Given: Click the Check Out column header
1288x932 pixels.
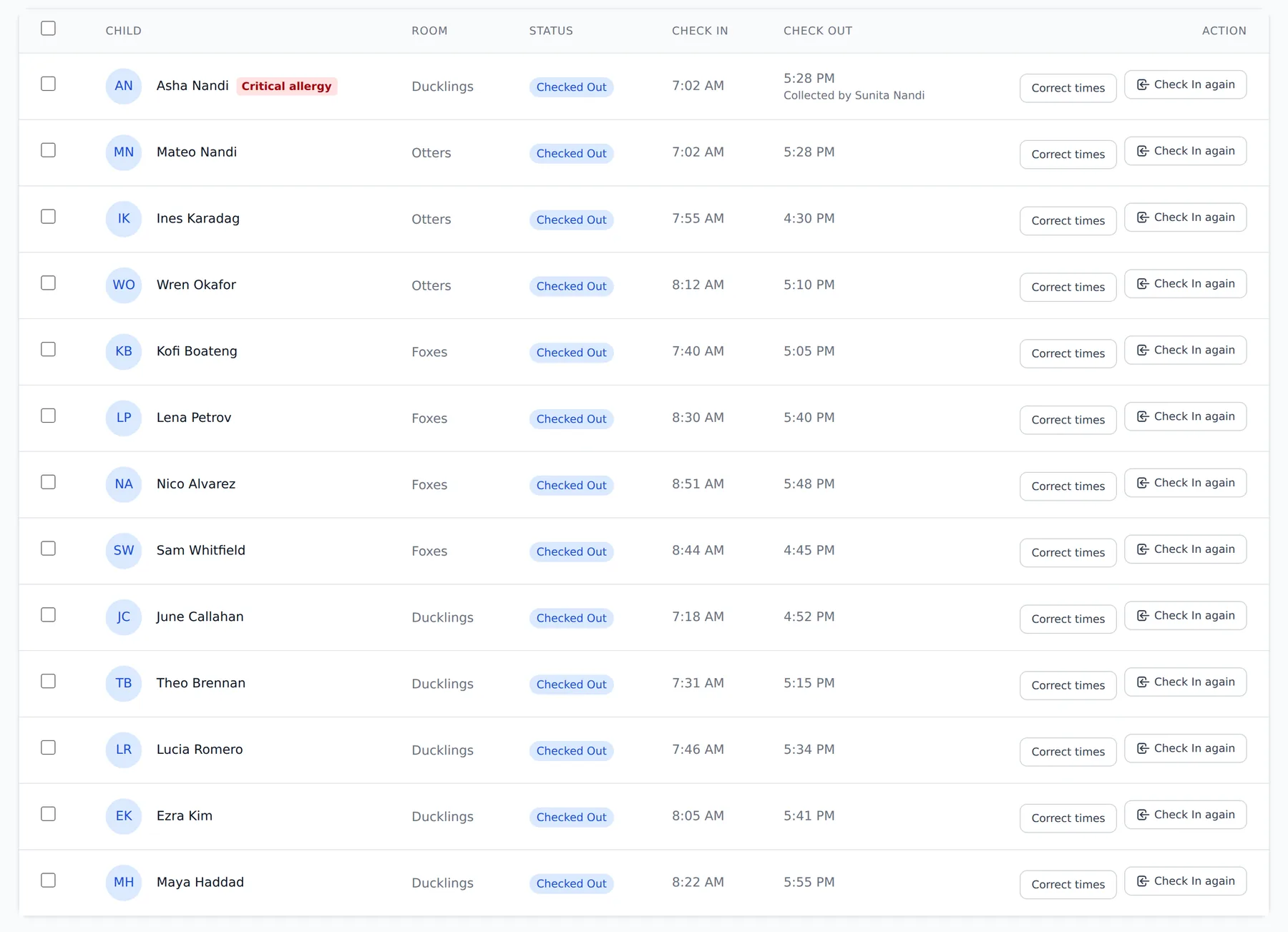Looking at the screenshot, I should point(818,31).
